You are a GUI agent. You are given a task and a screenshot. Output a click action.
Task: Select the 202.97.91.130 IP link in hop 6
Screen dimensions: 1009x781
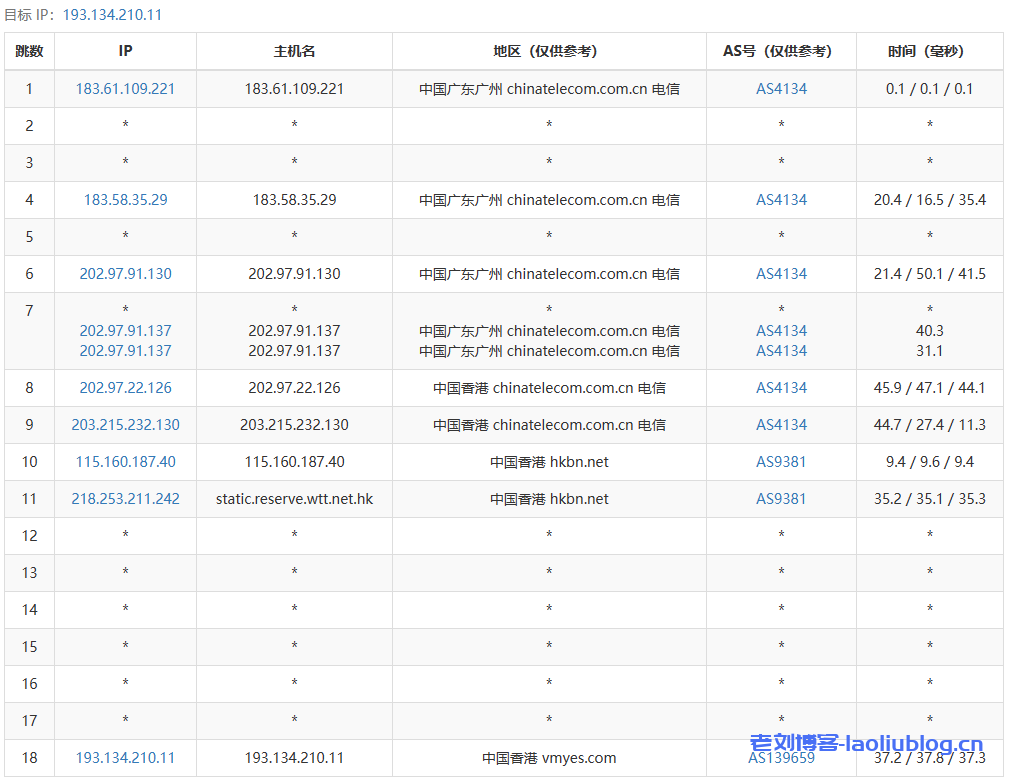click(125, 274)
